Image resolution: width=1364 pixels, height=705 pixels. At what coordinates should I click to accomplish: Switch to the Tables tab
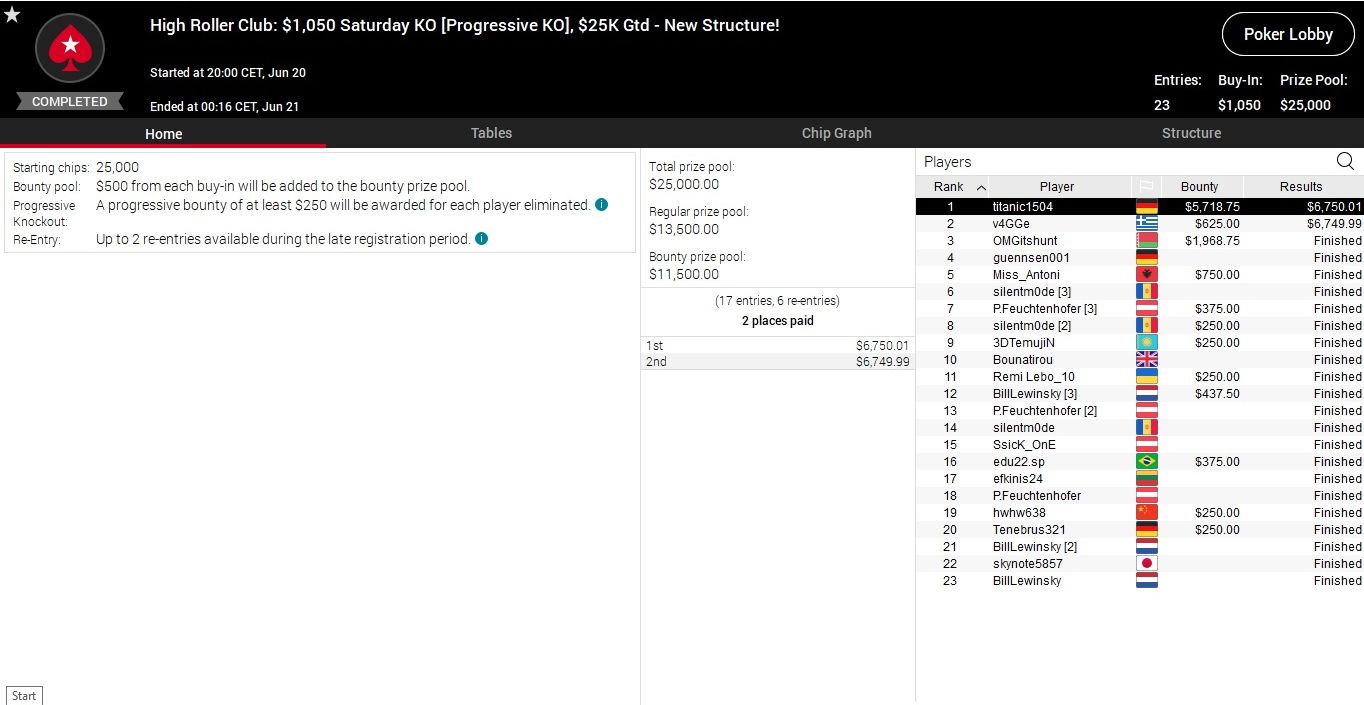[491, 133]
